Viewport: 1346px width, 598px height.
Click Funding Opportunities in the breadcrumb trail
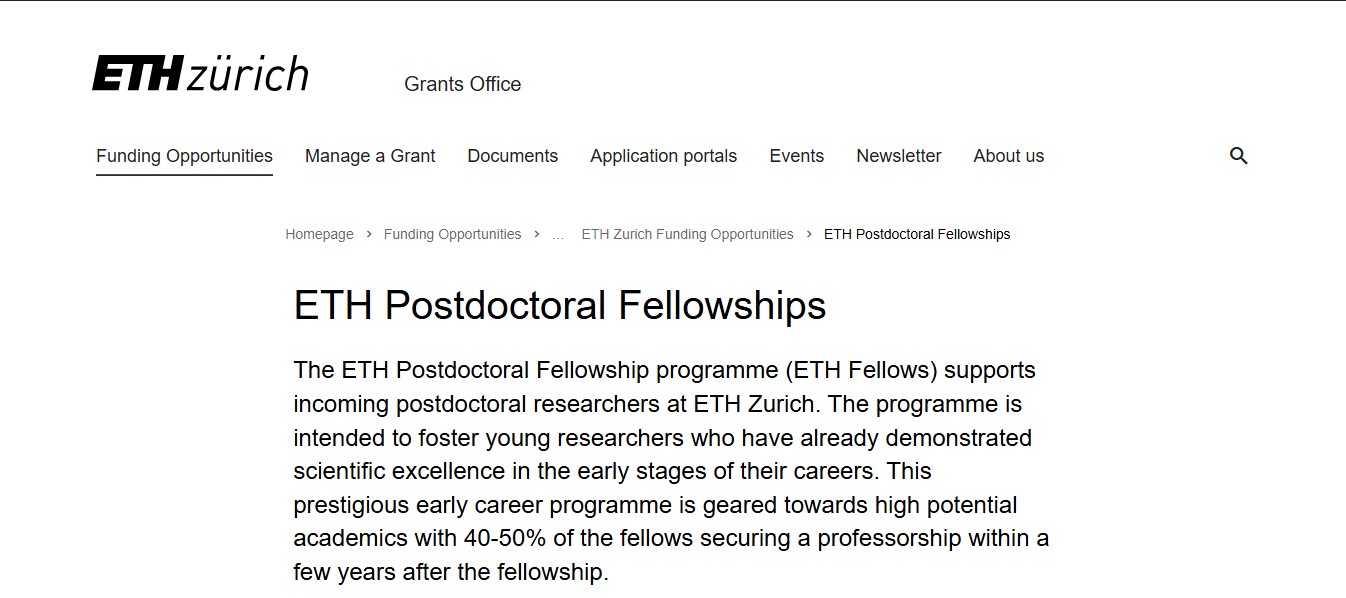tap(452, 234)
